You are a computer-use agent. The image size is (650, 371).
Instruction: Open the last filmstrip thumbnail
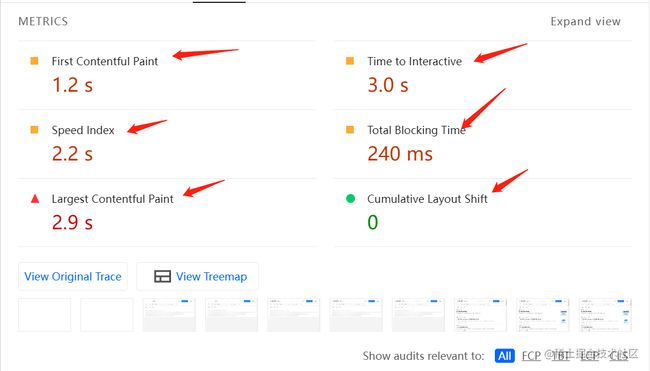pyautogui.click(x=605, y=315)
